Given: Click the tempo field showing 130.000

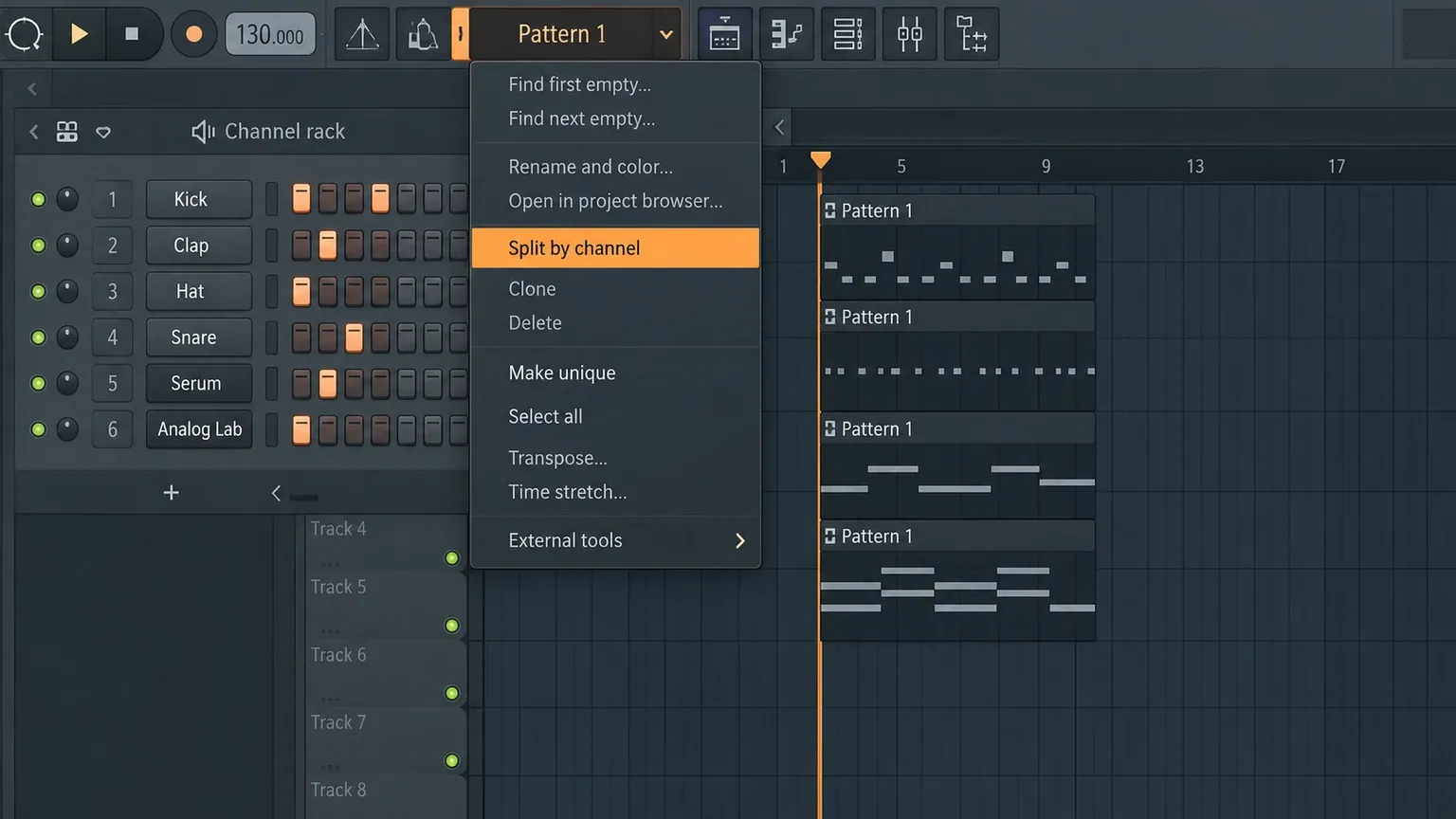Looking at the screenshot, I should tap(270, 35).
